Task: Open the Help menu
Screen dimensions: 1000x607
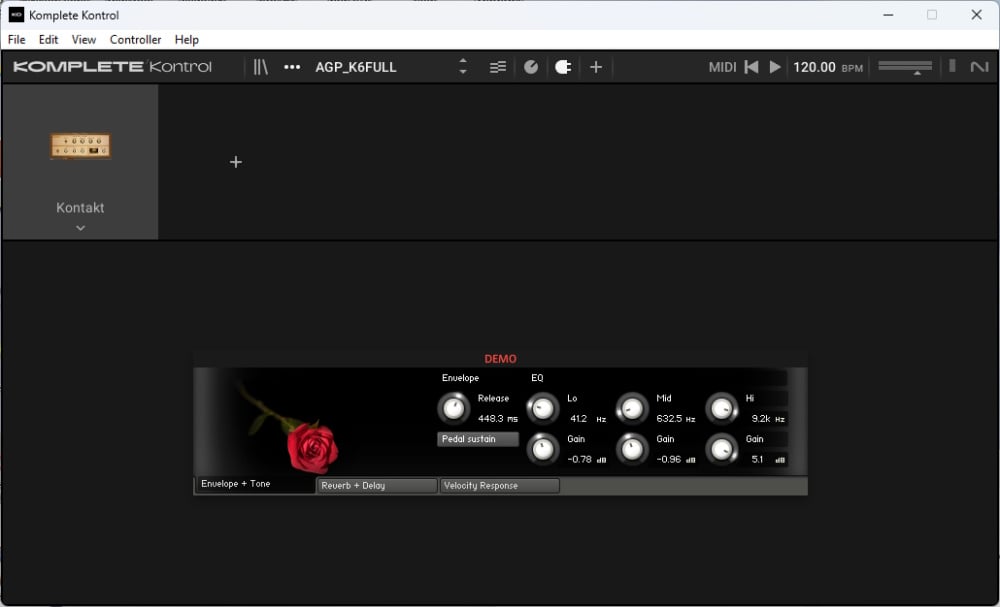Action: pos(187,40)
